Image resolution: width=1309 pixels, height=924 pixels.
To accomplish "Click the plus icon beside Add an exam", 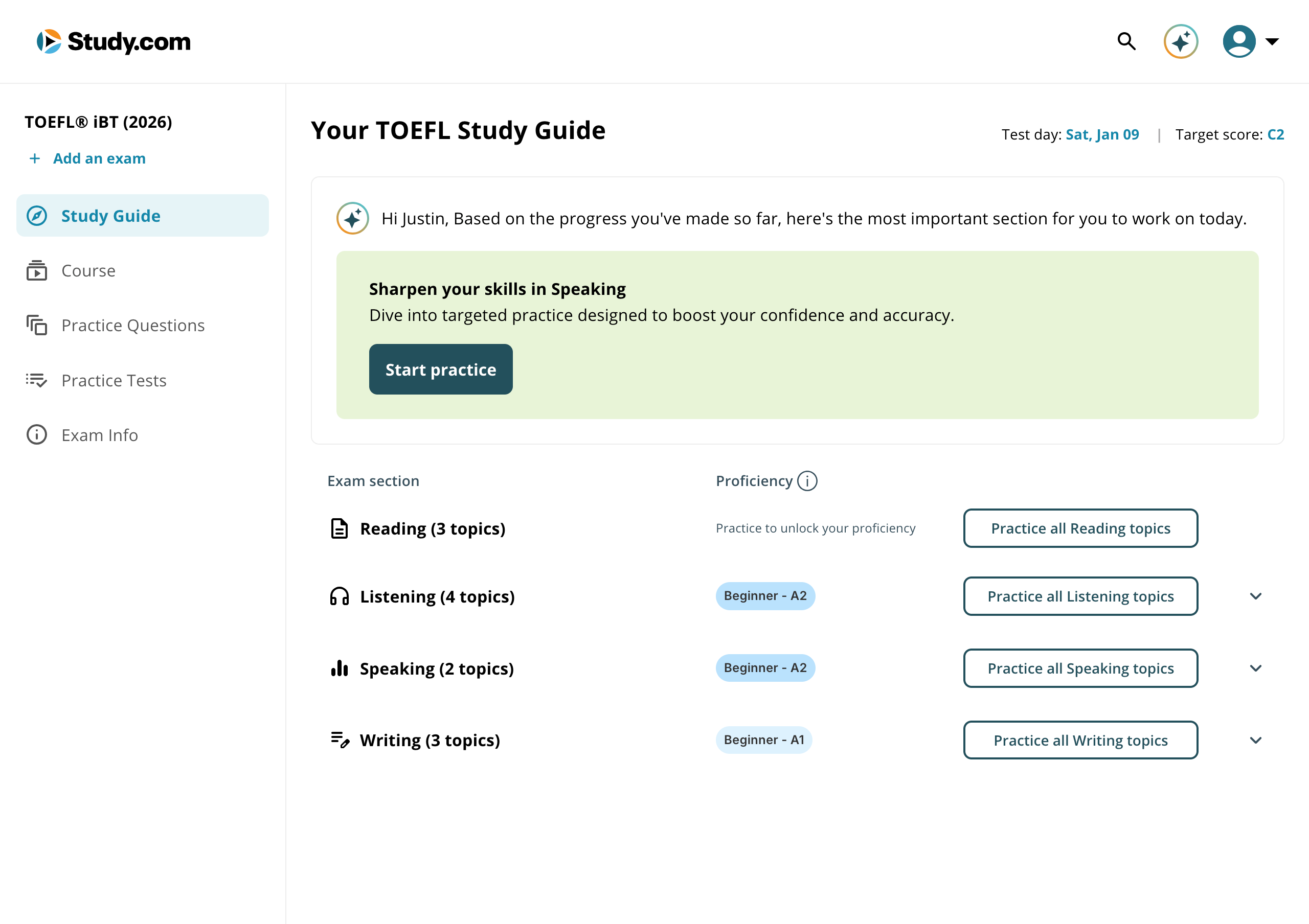I will (35, 158).
